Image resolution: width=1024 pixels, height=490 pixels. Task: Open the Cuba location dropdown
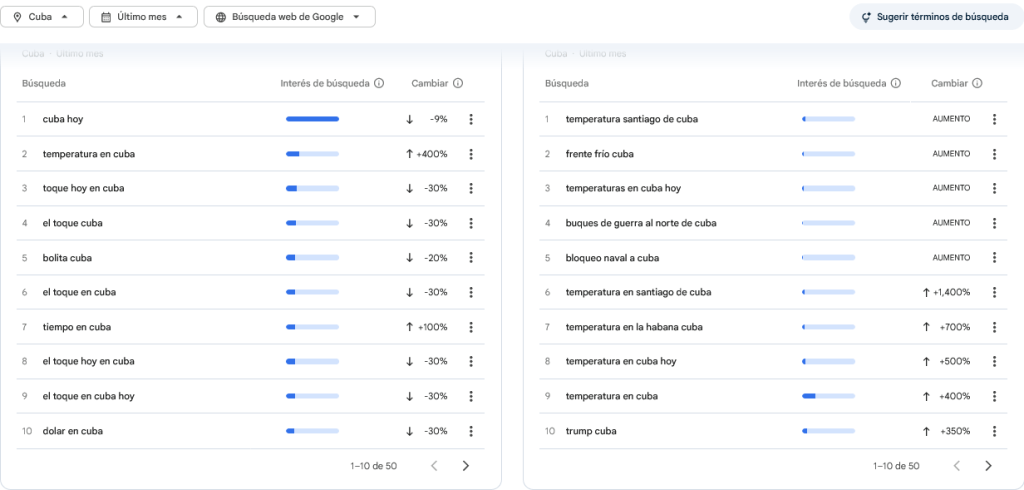43,17
